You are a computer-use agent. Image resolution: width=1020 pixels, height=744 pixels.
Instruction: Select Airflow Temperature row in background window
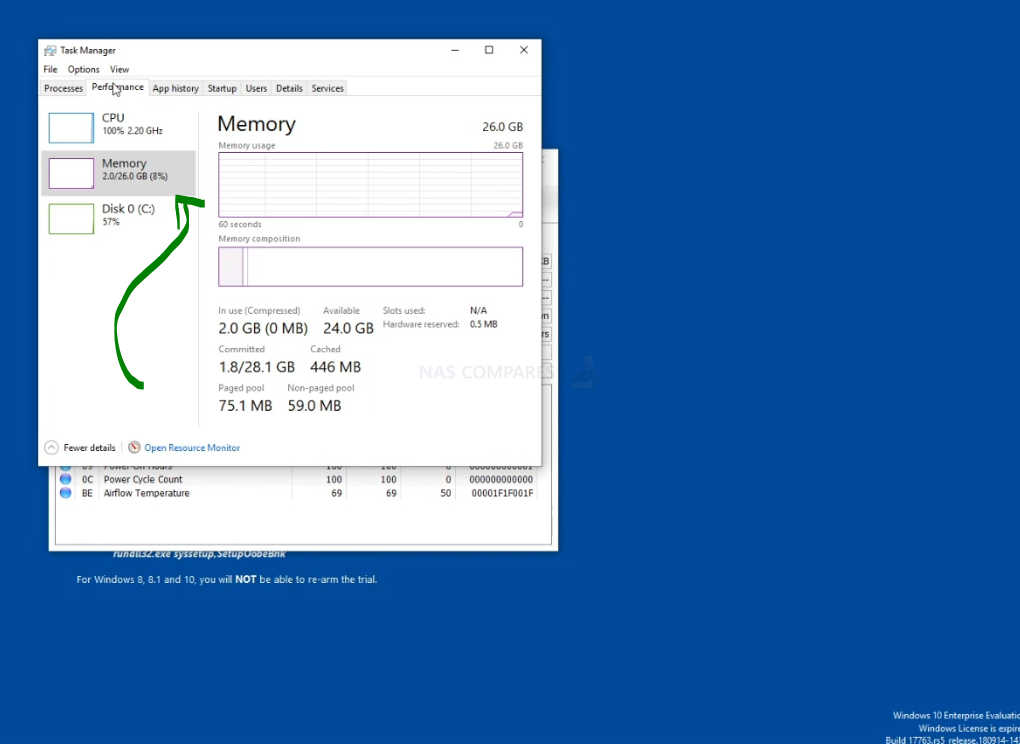coord(296,493)
